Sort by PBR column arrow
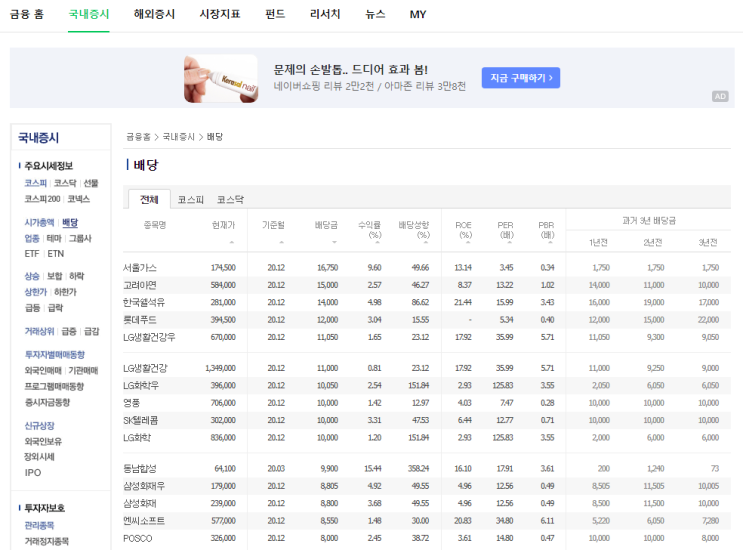The image size is (743, 550). [550, 242]
